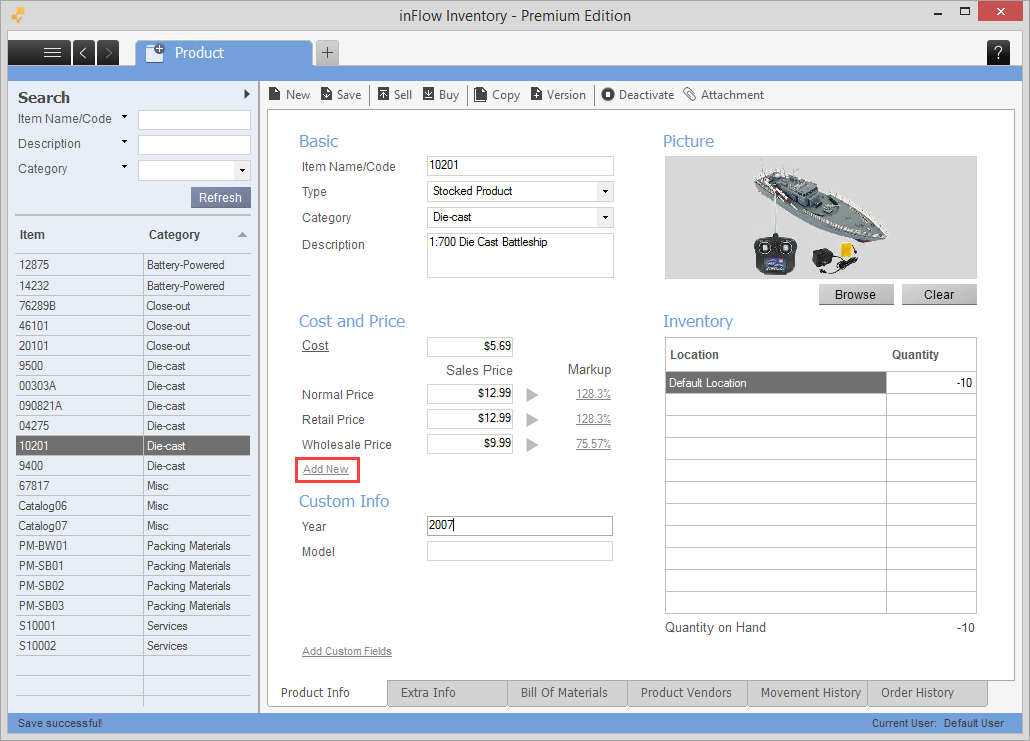Select item S10002 in list

(x=133, y=646)
